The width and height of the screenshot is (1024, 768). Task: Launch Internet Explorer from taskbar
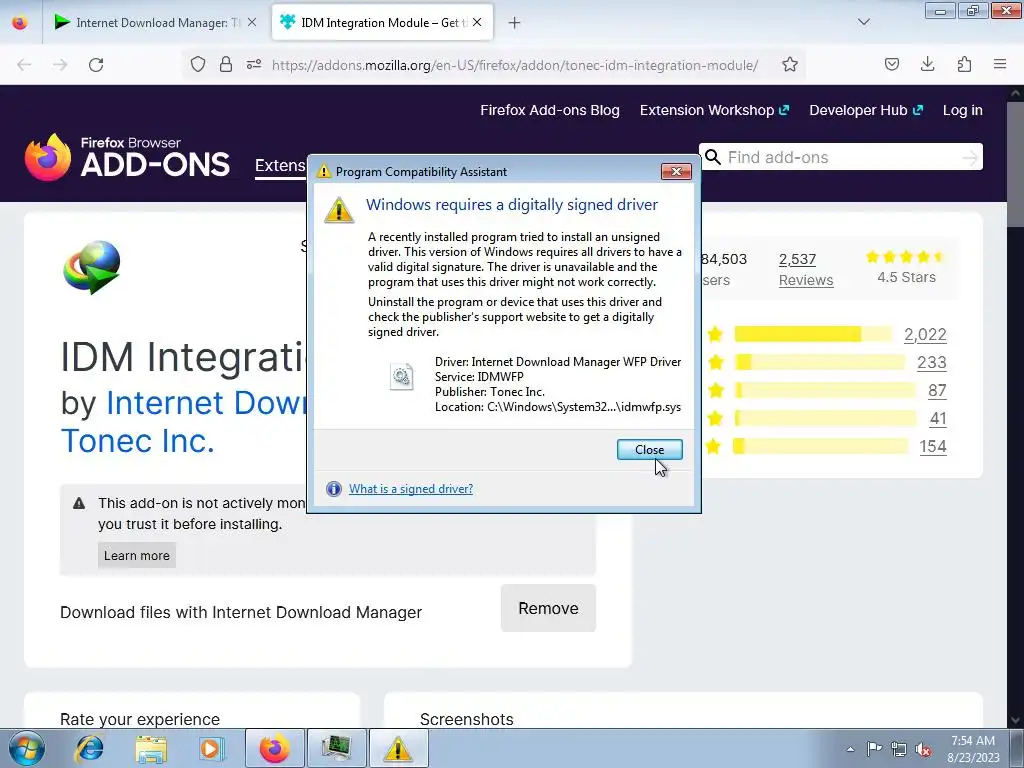(89, 748)
